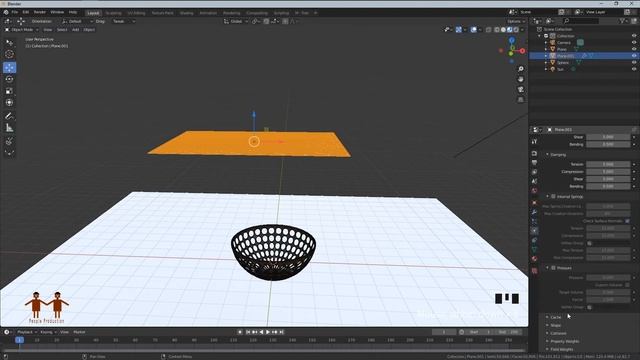Click the zoom magnifier in viewport

click(521, 69)
